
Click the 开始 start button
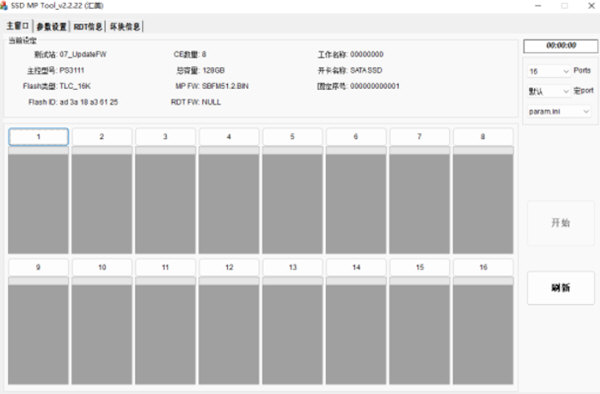[561, 223]
